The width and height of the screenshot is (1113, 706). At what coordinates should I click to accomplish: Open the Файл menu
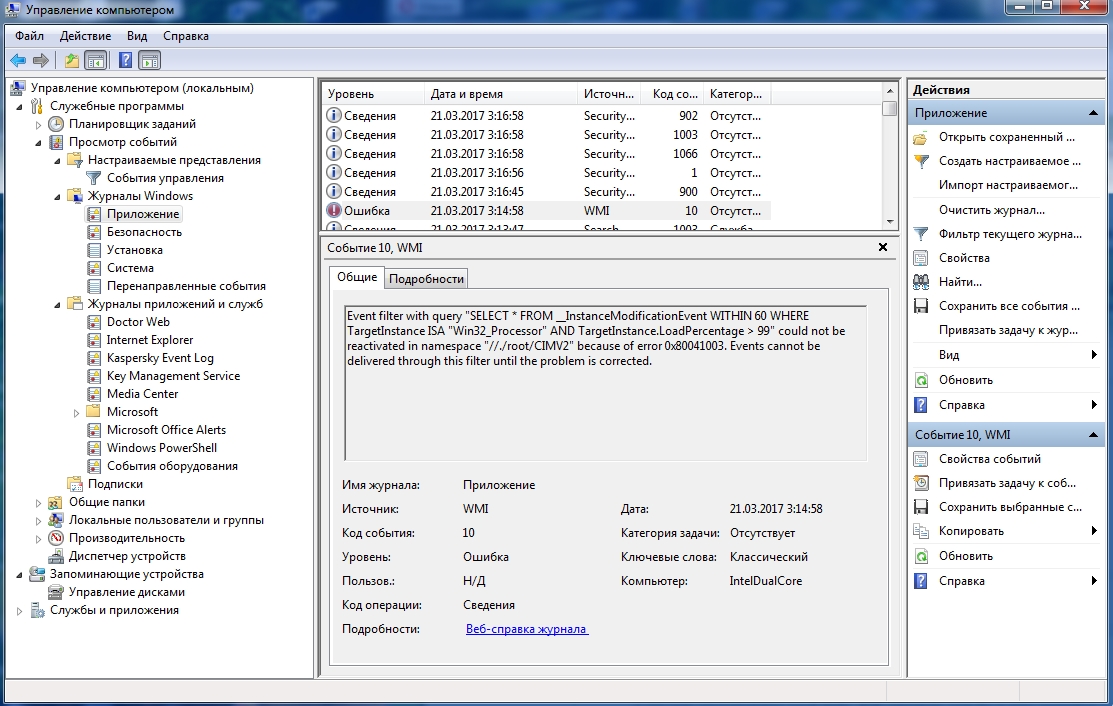coord(29,36)
